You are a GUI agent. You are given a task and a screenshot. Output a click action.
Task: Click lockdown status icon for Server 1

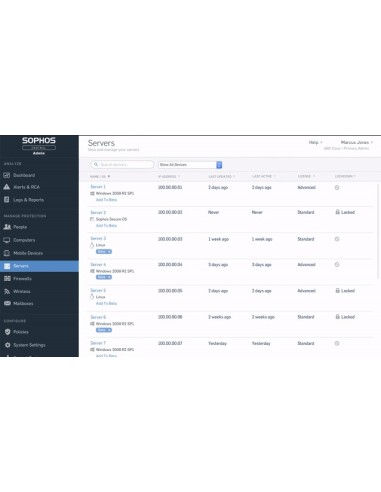[337, 188]
